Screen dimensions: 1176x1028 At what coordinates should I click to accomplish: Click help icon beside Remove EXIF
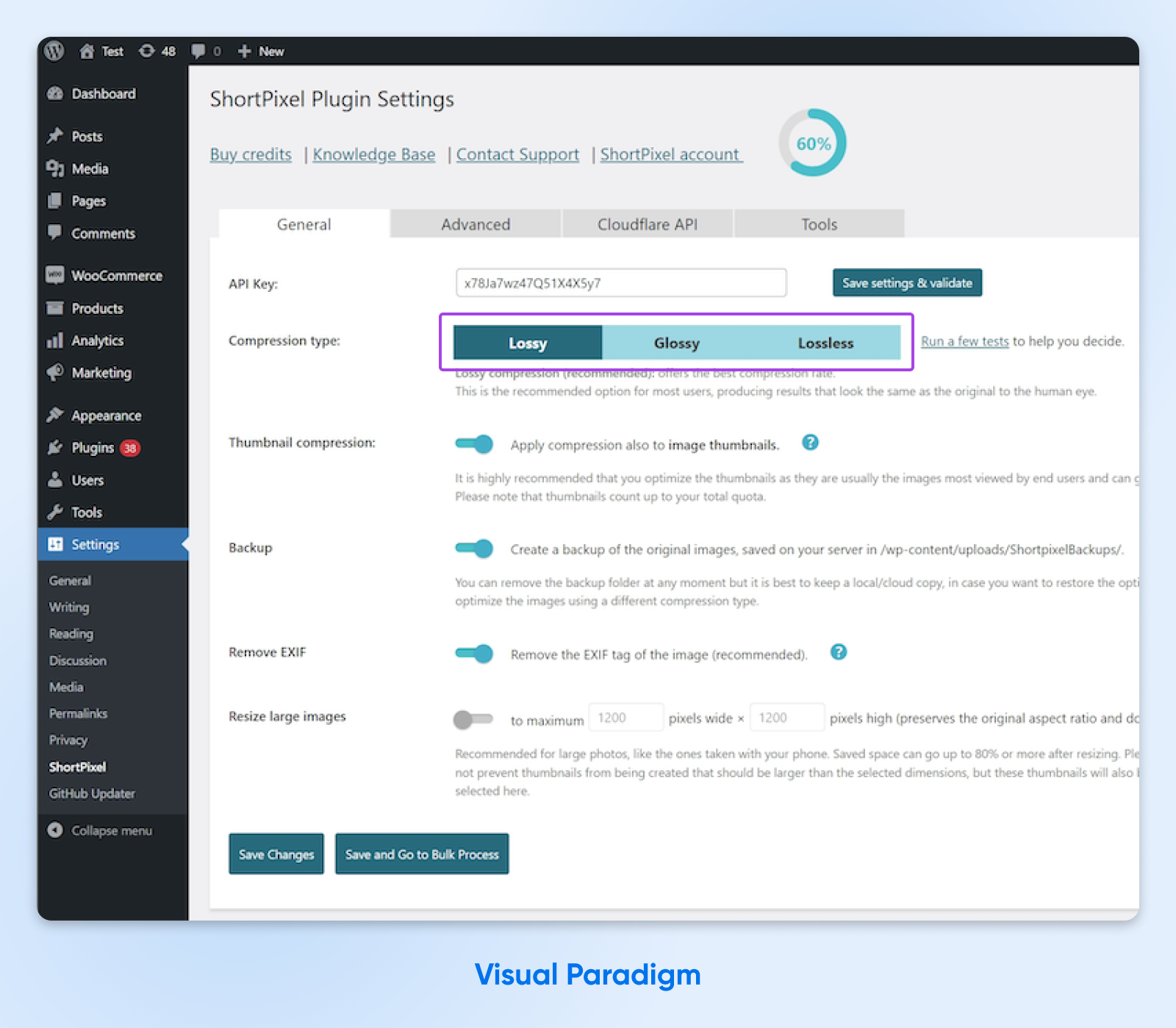pyautogui.click(x=839, y=652)
